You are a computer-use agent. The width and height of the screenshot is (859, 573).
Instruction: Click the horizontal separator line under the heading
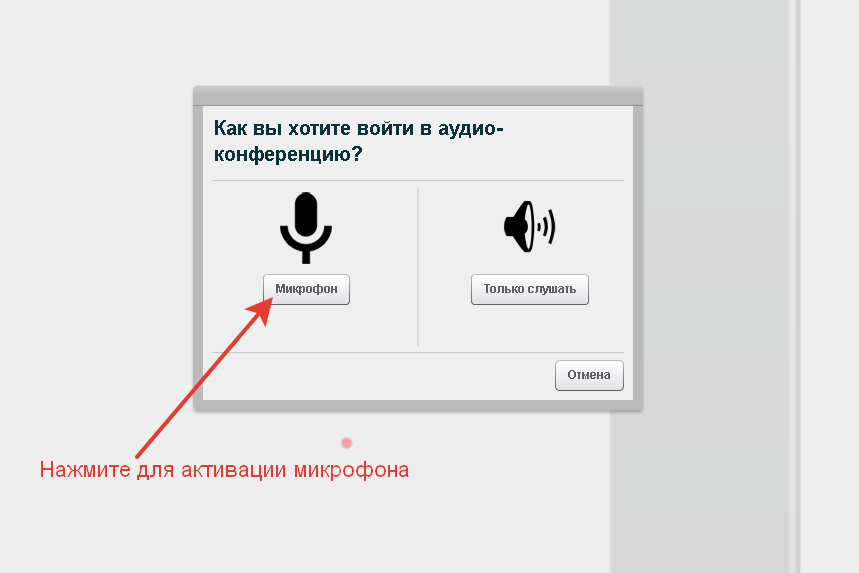click(417, 181)
